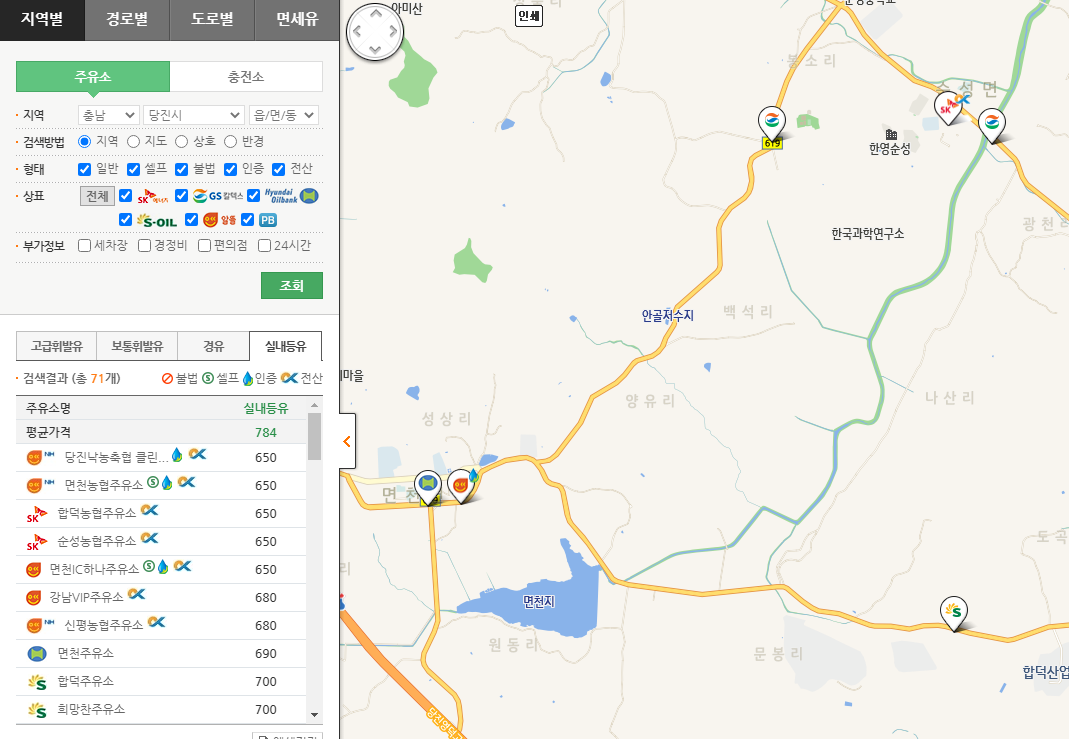Click the NH logo in 신평농협주유소 row
The image size is (1069, 739).
49,622
